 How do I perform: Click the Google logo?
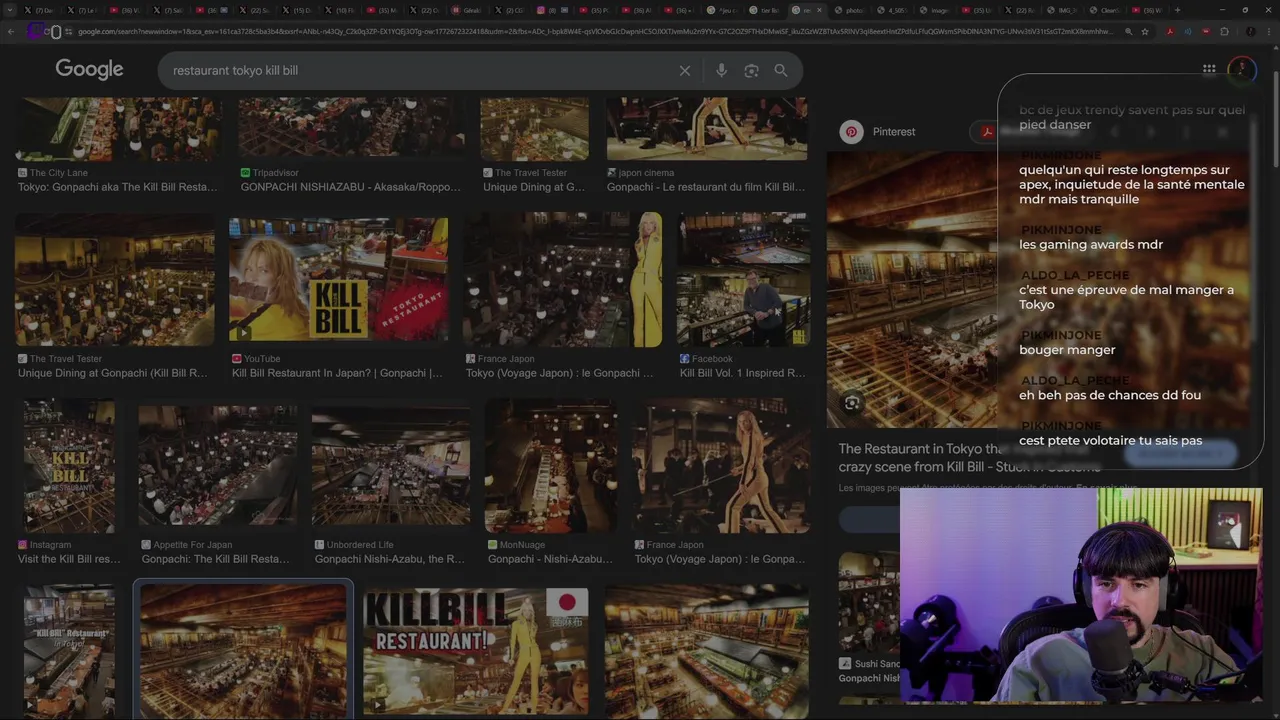[x=89, y=69]
